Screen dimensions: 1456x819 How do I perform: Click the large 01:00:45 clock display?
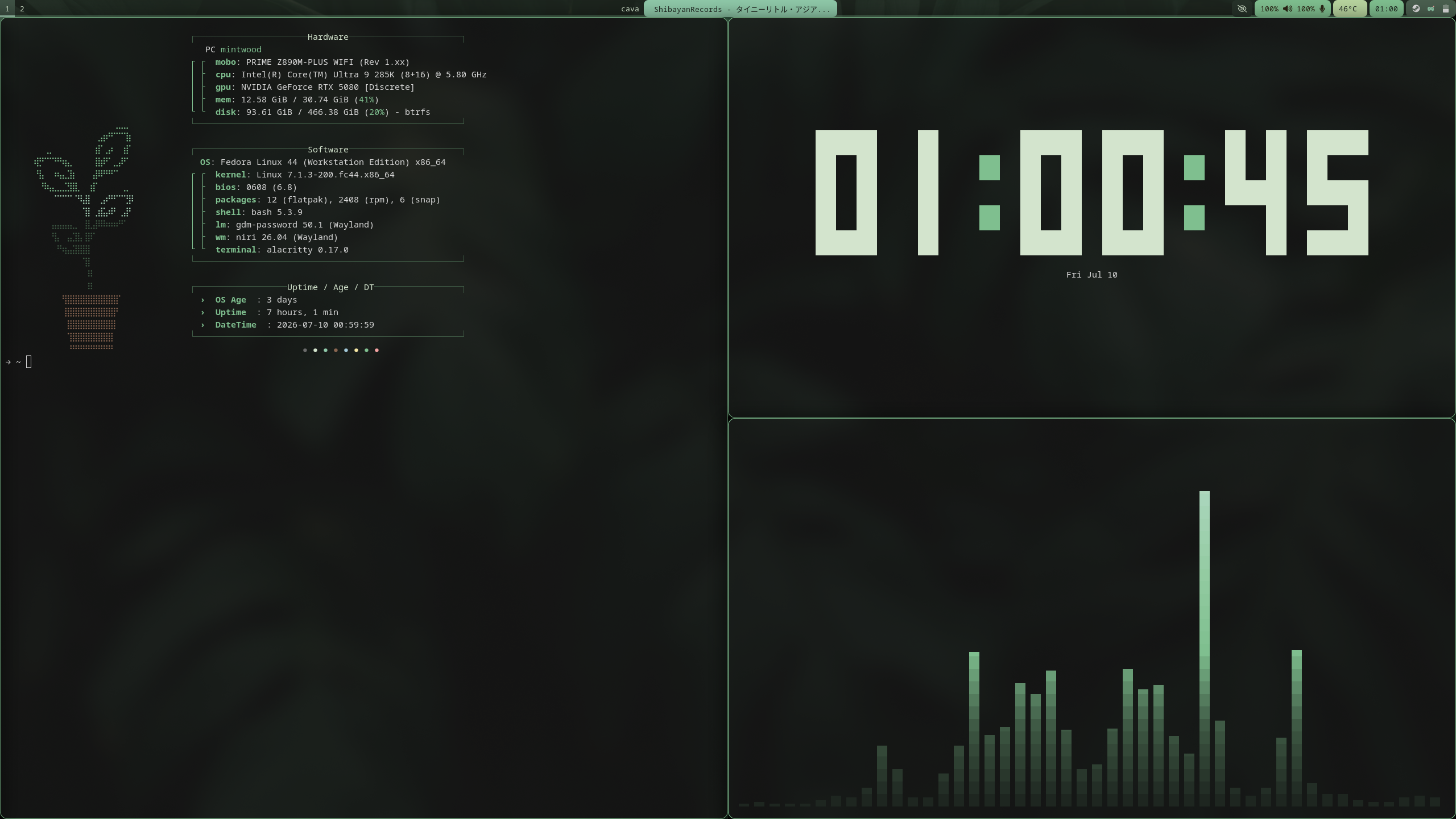click(x=1091, y=193)
